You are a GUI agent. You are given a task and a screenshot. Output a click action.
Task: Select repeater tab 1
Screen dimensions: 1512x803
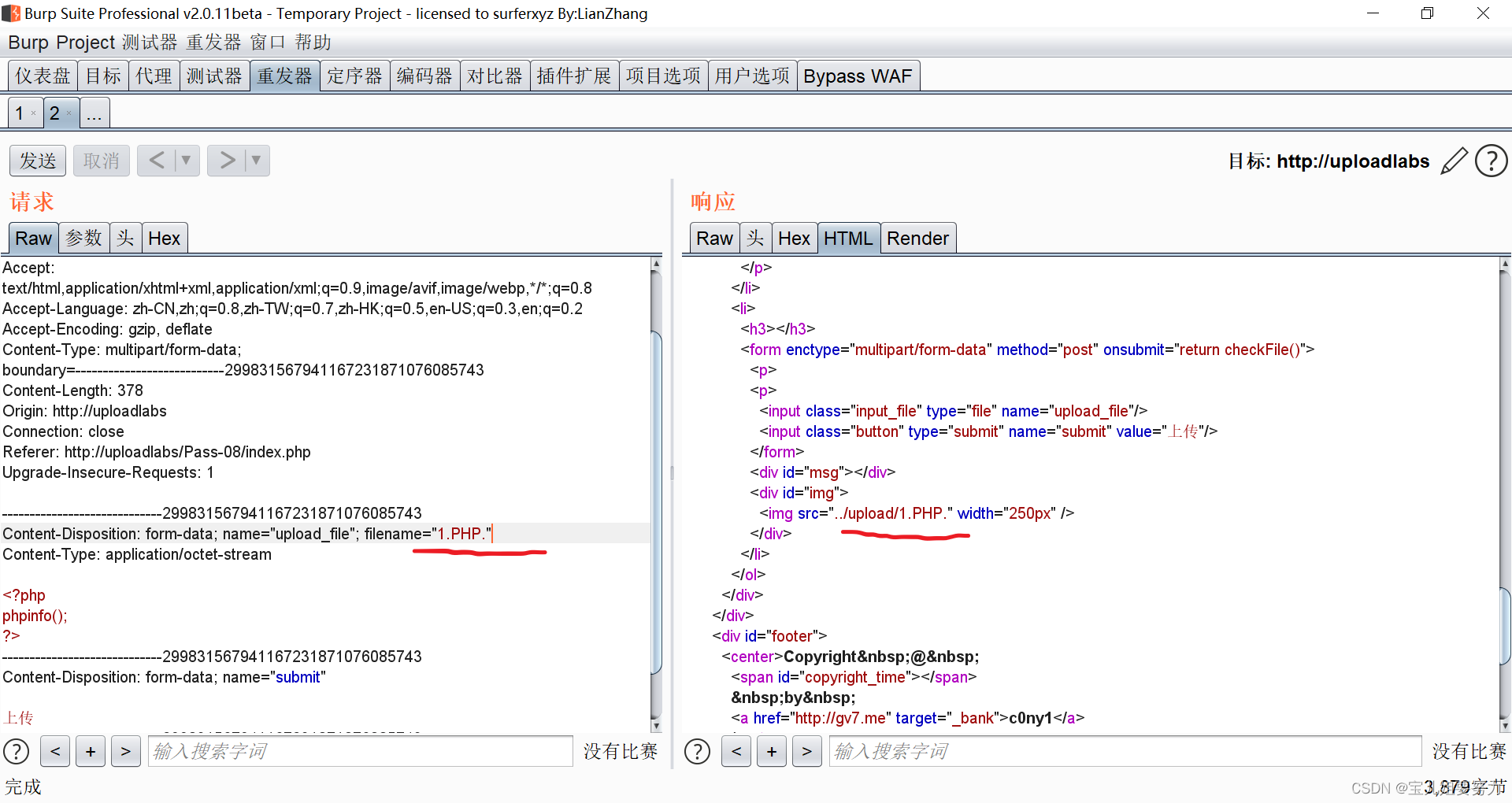pyautogui.click(x=20, y=113)
